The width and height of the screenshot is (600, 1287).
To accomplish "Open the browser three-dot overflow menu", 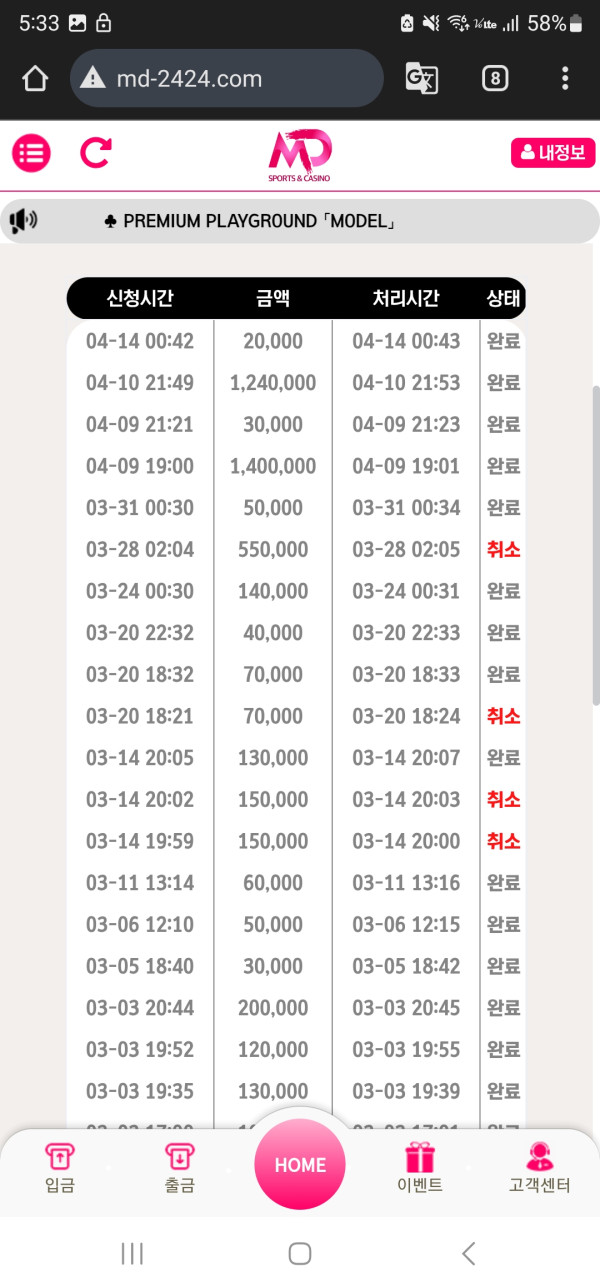I will [565, 78].
